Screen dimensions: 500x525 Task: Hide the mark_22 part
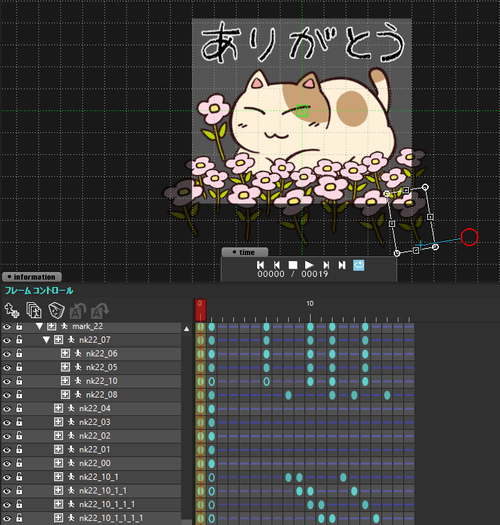7,326
